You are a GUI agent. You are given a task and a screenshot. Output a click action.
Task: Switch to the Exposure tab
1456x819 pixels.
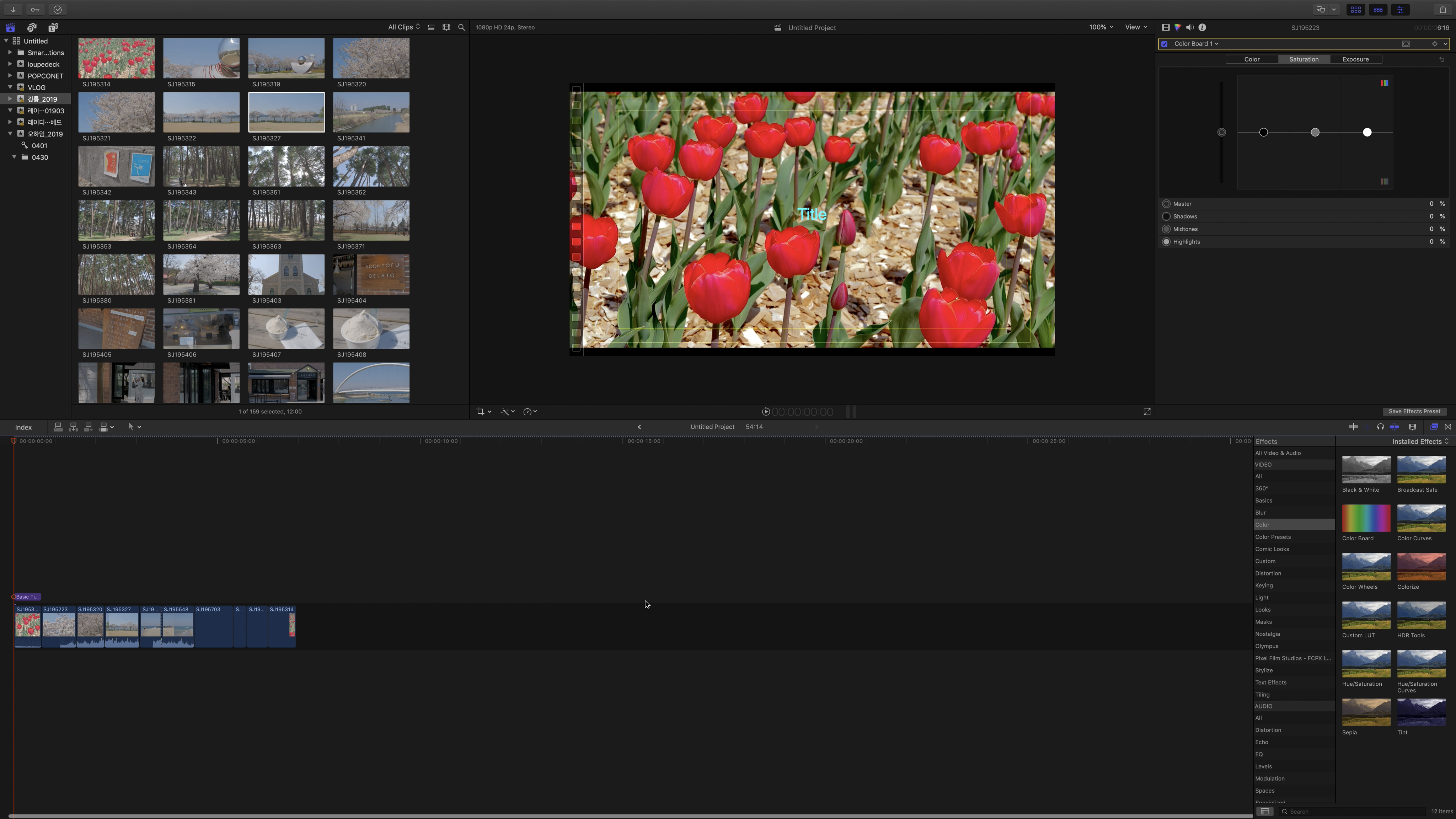coord(1355,59)
